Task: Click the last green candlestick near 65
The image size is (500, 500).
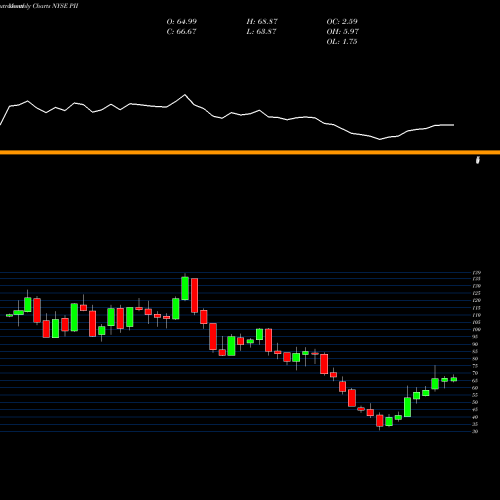Action: (x=454, y=379)
